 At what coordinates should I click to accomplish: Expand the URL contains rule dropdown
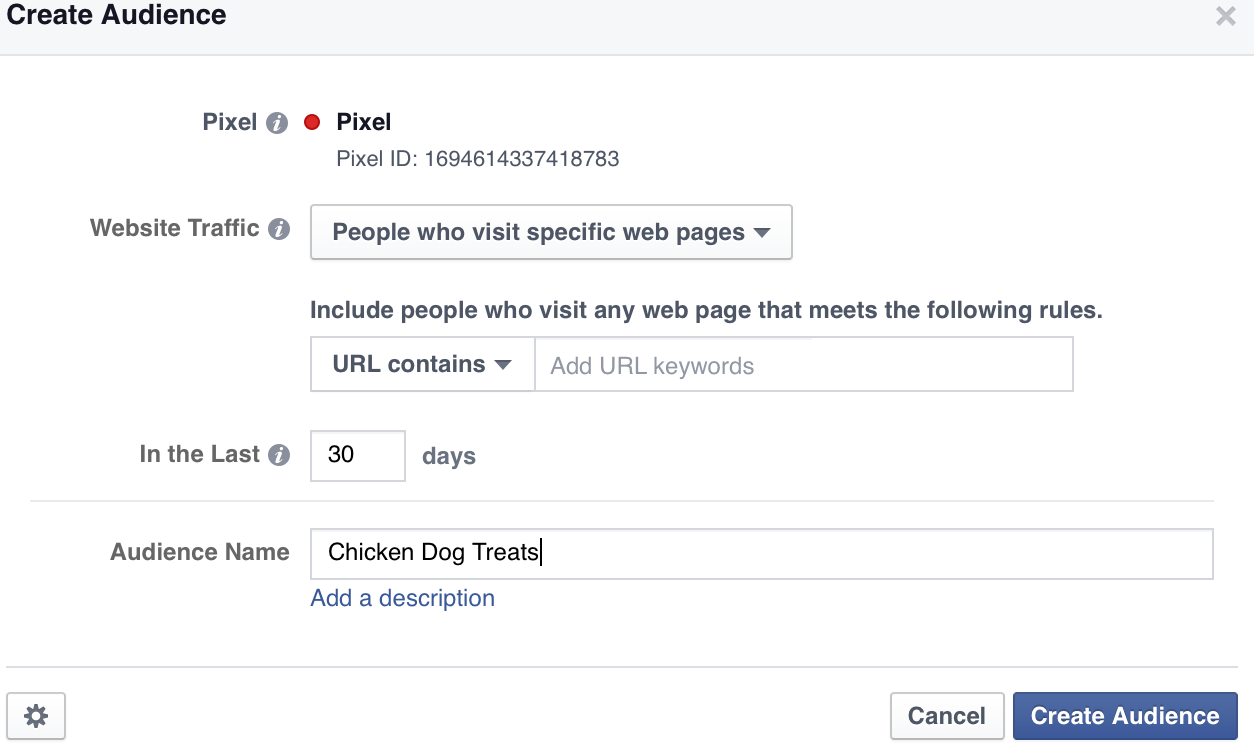[423, 364]
